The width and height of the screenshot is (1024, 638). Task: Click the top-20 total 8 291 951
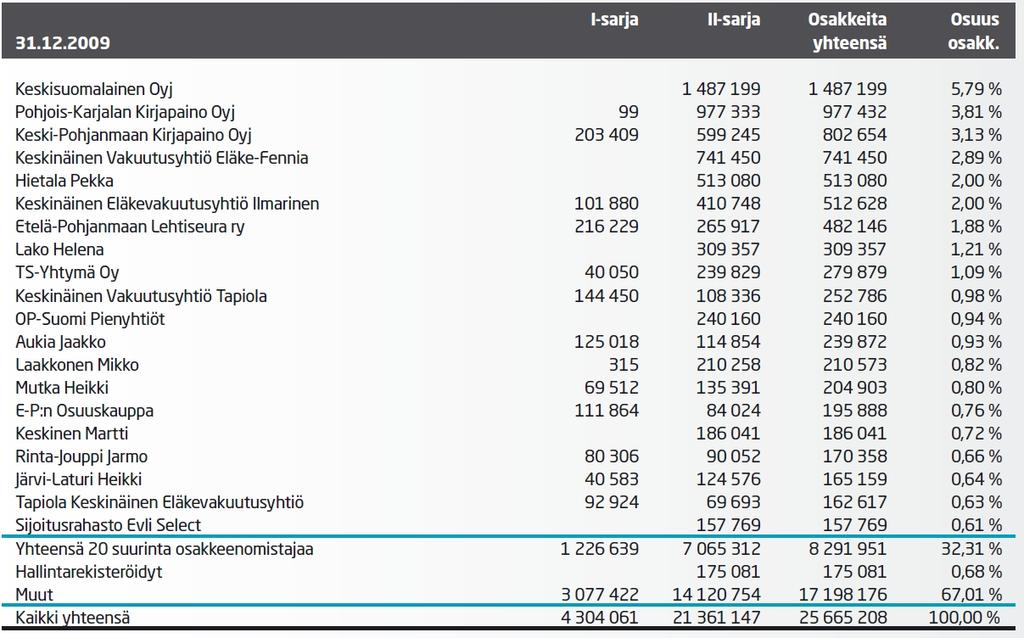pos(848,549)
